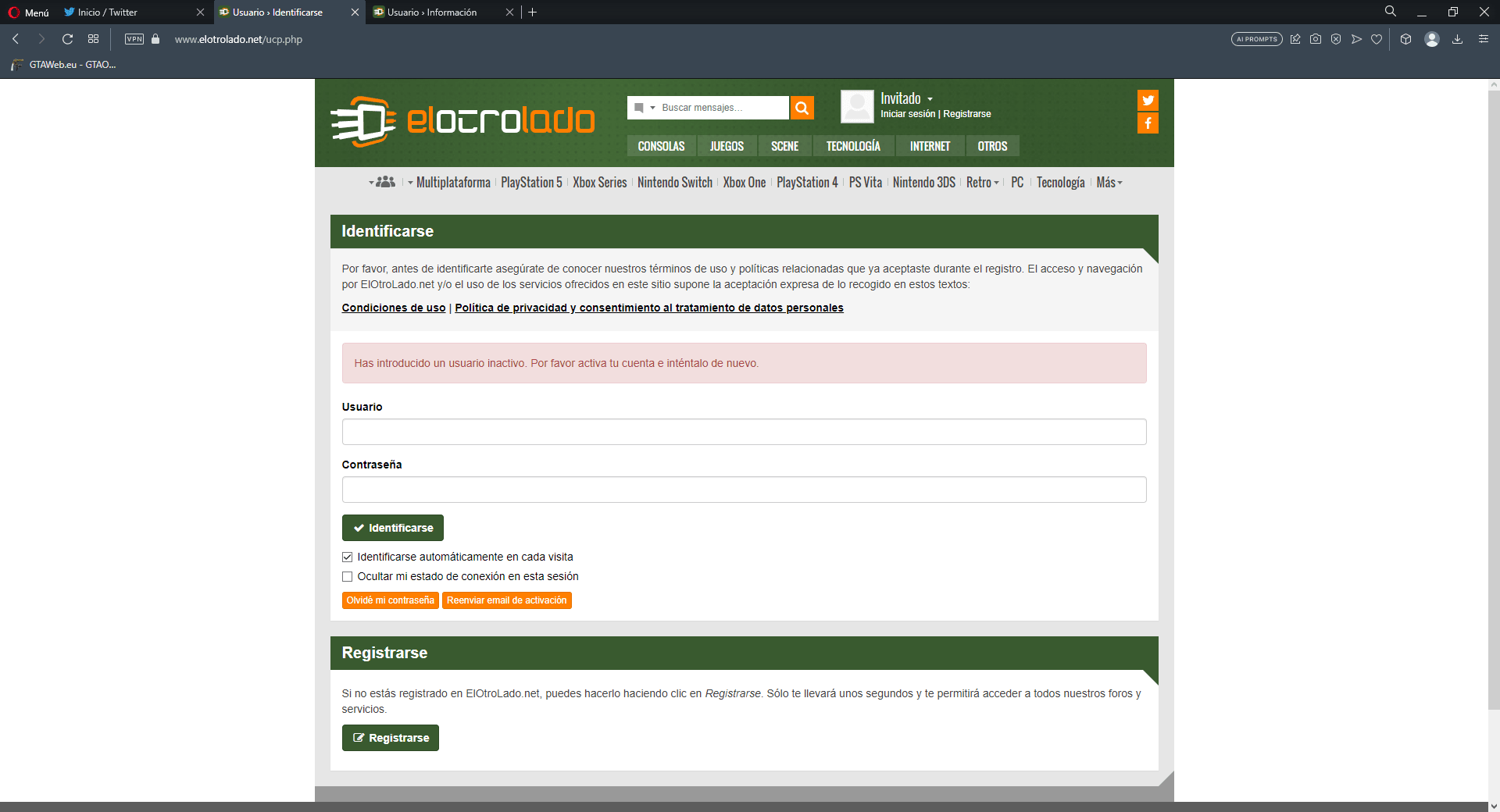
Task: Expand the Retro dropdown
Action: [x=983, y=183]
